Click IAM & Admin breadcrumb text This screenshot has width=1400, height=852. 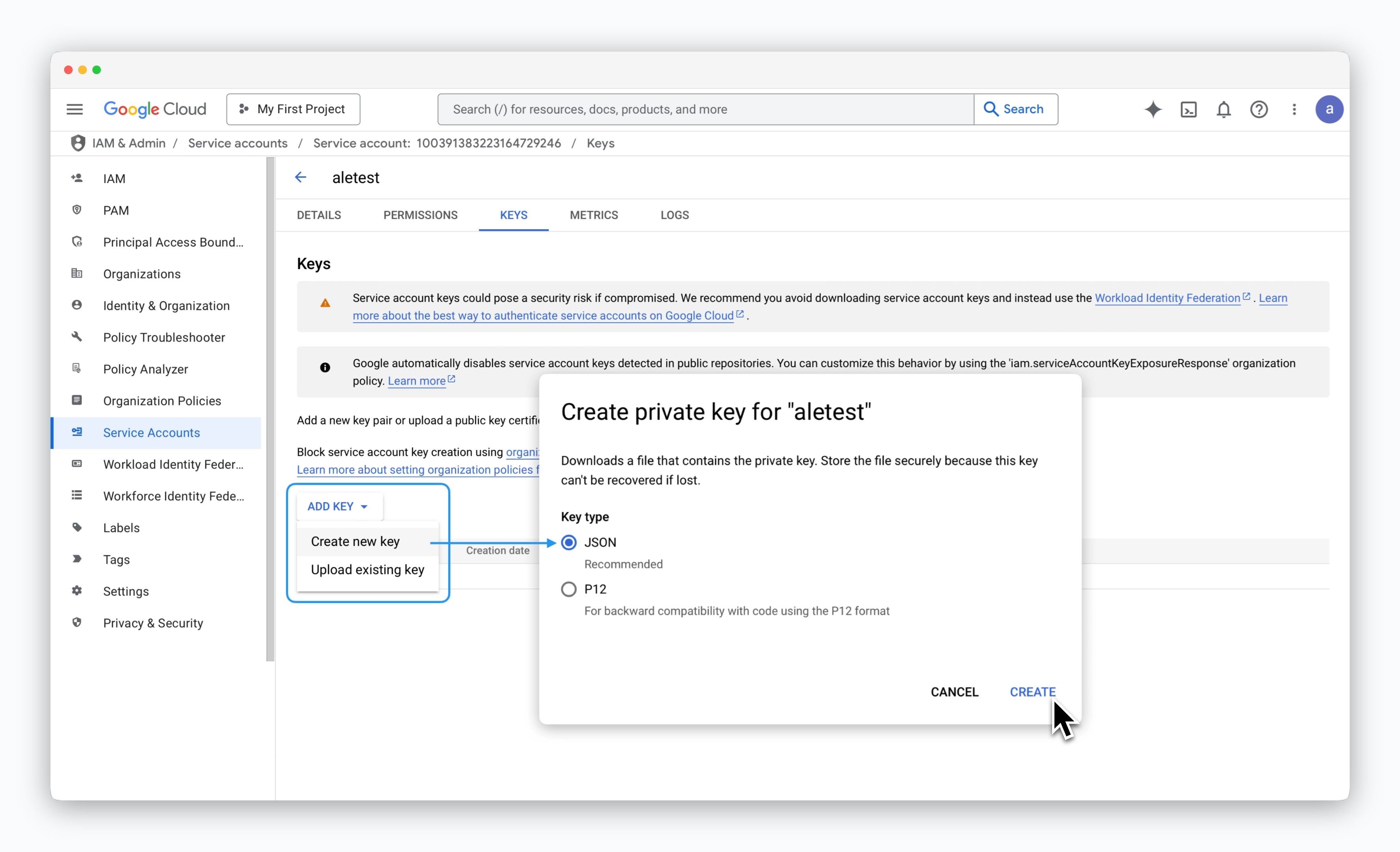click(x=129, y=143)
